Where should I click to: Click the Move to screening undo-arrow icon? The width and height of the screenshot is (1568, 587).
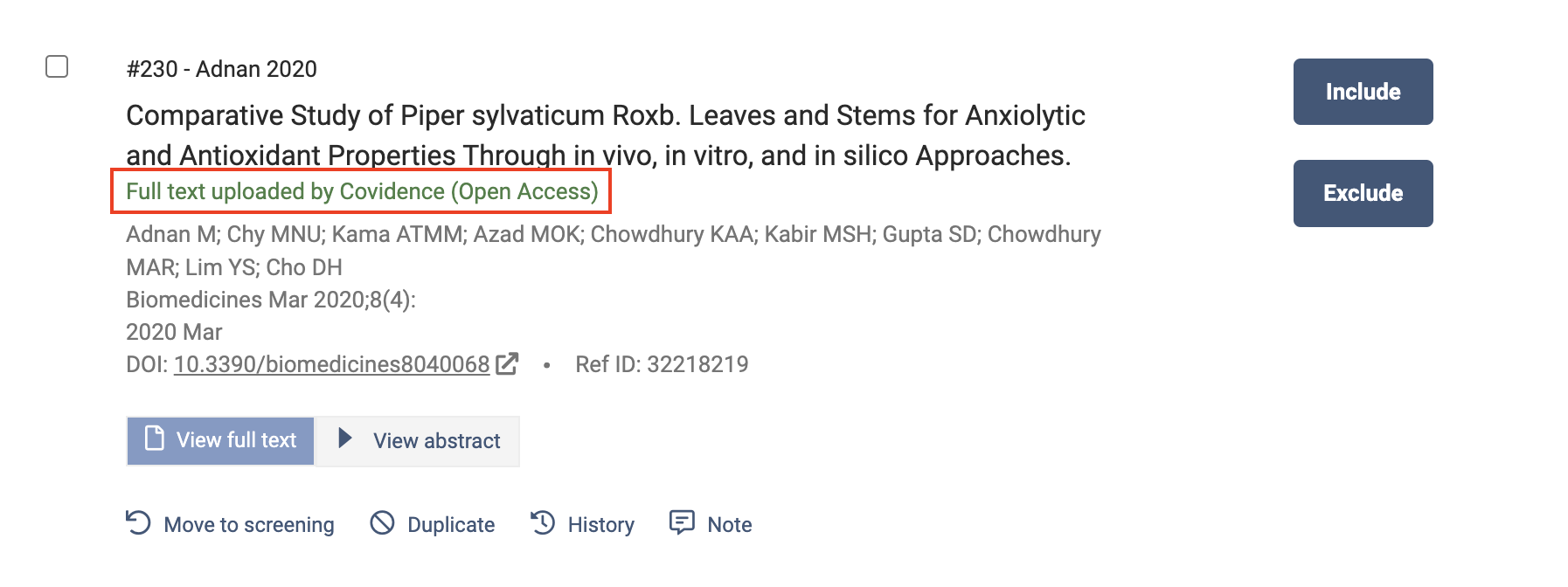pyautogui.click(x=138, y=523)
